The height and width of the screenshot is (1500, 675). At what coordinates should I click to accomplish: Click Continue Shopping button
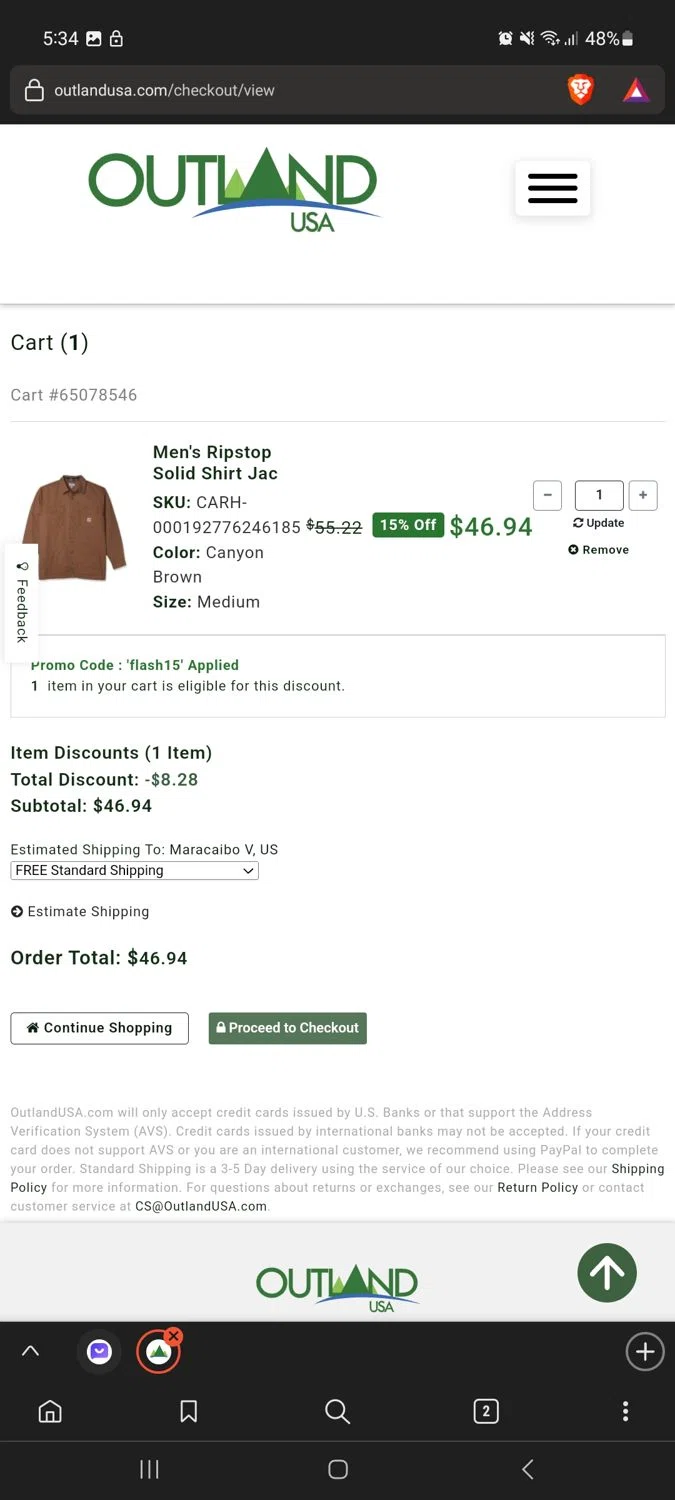(x=99, y=1028)
